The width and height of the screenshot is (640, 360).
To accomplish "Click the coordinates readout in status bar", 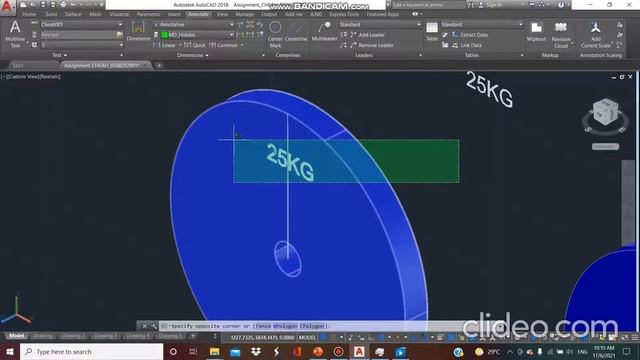I will (x=262, y=338).
